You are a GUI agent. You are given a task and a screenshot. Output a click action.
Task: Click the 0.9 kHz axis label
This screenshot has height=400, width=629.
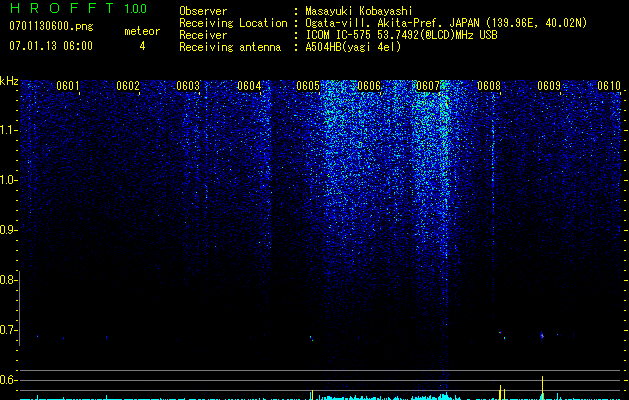click(8, 230)
